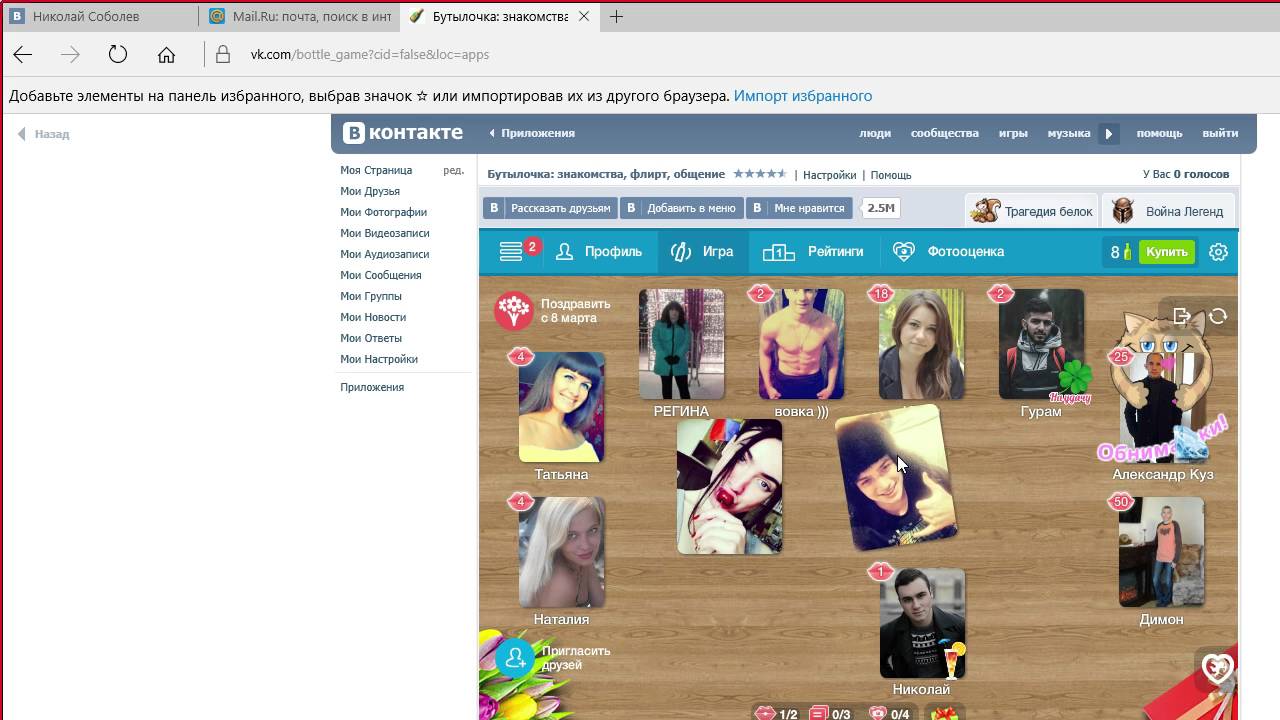Switch to Mail.Ru tab

pos(300,17)
